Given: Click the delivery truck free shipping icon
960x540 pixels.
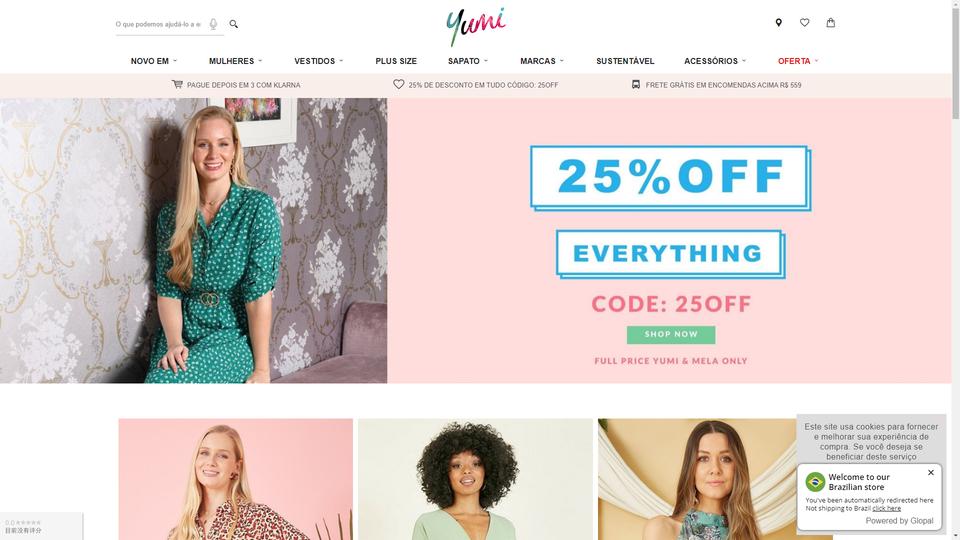Looking at the screenshot, I should (x=636, y=84).
